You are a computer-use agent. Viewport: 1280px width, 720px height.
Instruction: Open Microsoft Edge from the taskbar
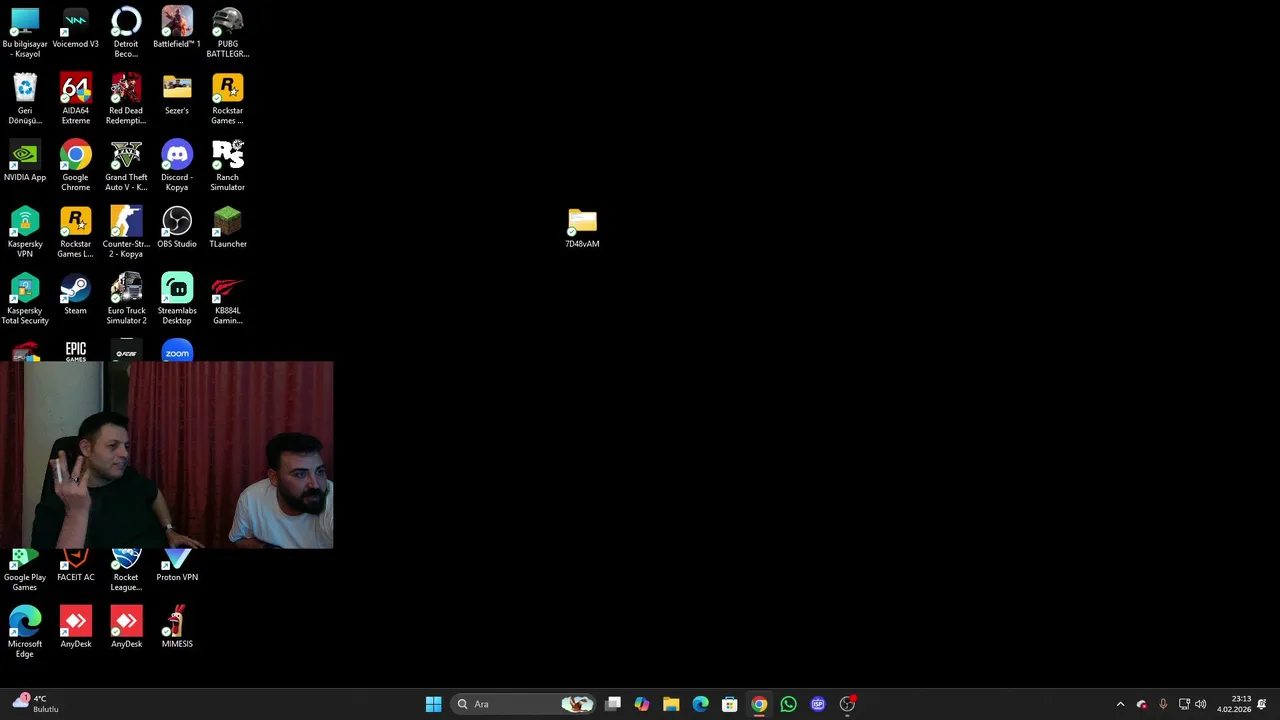click(x=700, y=704)
